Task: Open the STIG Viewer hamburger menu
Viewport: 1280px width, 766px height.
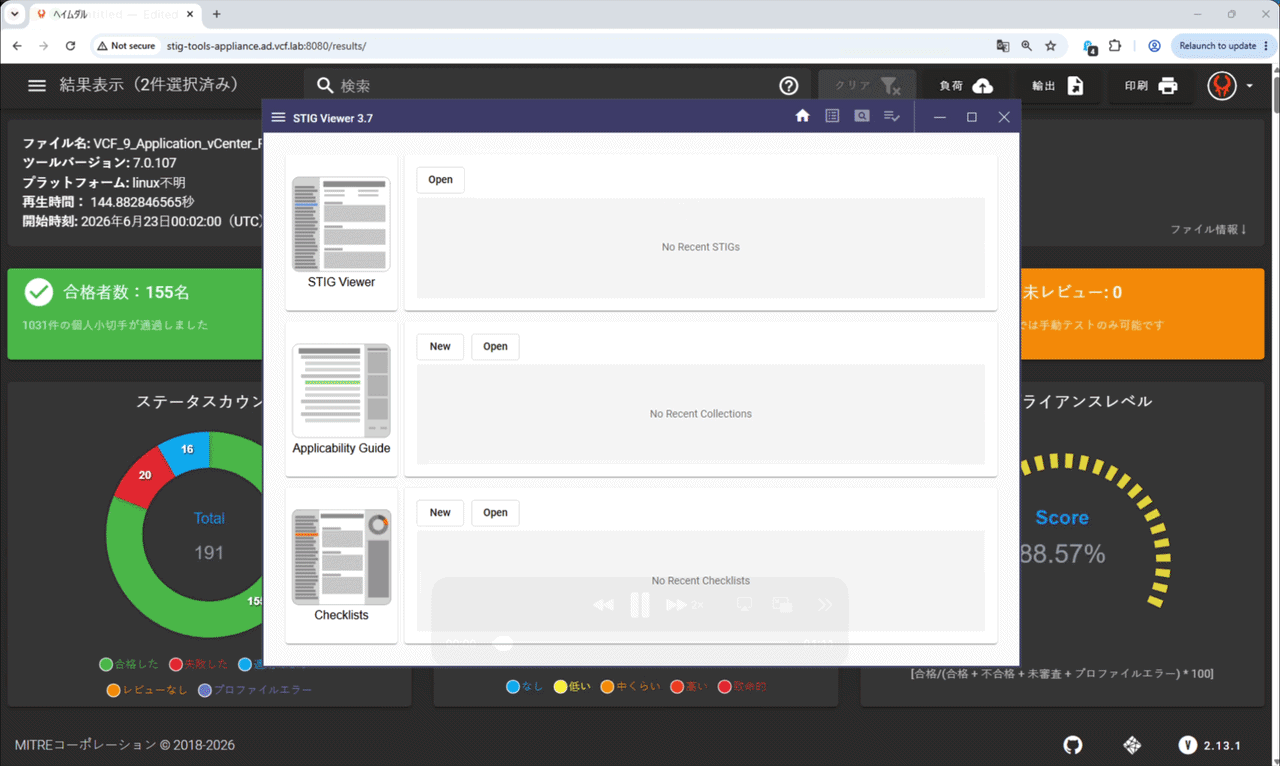Action: pyautogui.click(x=278, y=117)
